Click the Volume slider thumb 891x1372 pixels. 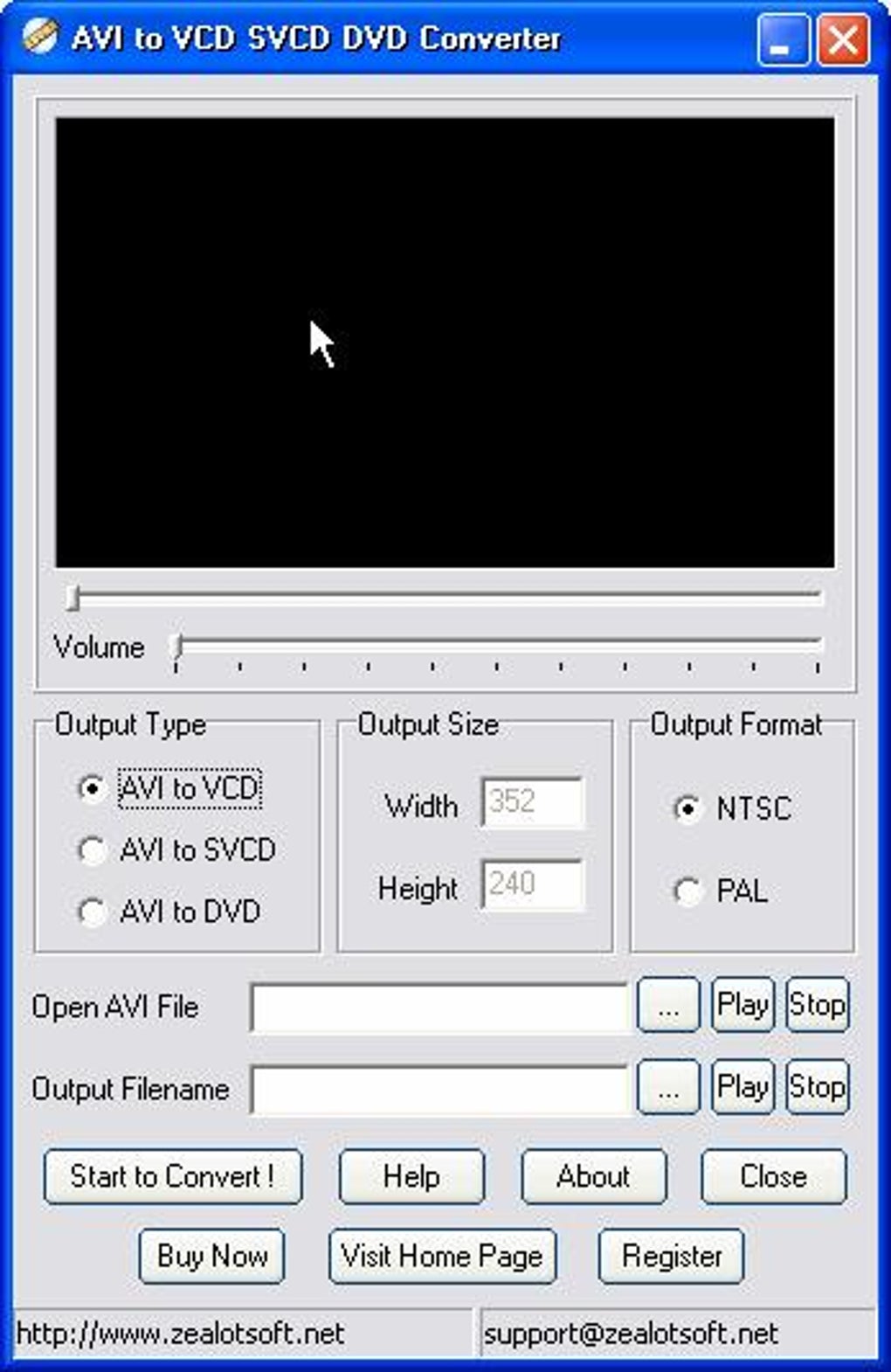pos(177,648)
